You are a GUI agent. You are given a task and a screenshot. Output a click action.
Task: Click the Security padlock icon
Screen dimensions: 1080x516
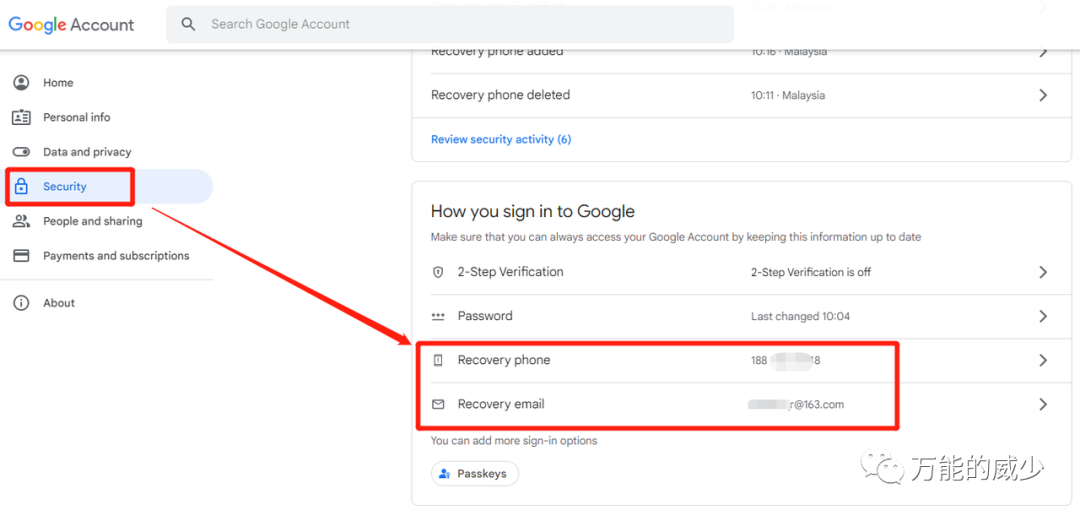pos(22,187)
